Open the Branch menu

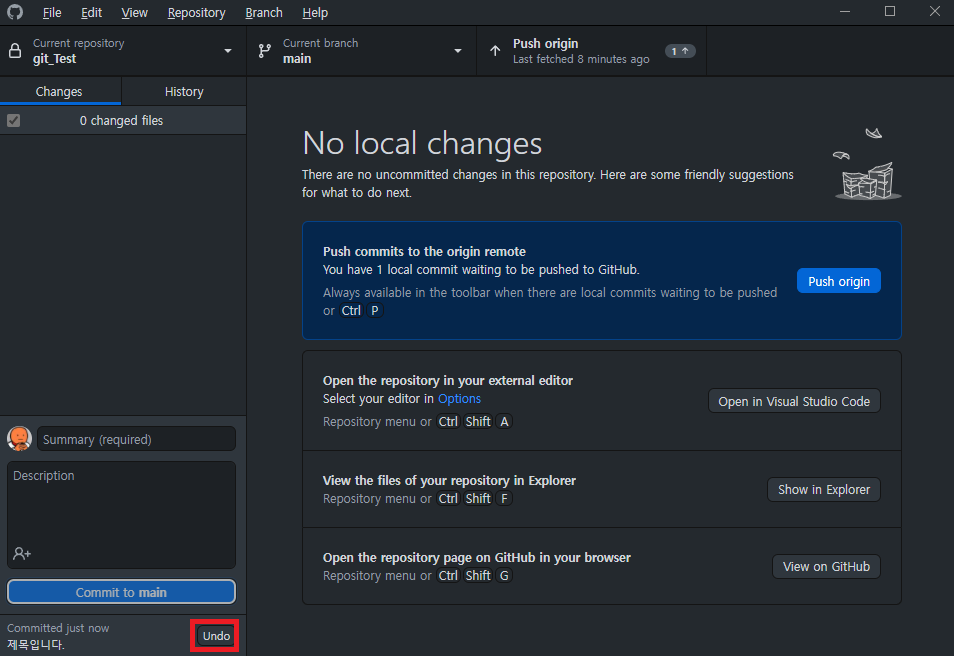pos(263,12)
